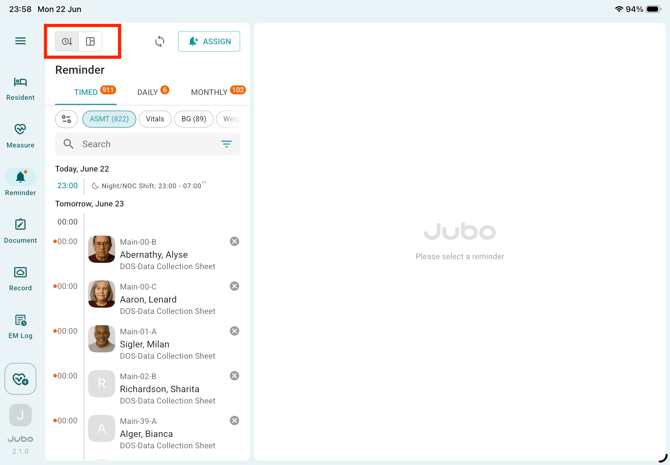Open search filter options dropdown
Image resolution: width=670 pixels, height=465 pixels.
point(226,144)
